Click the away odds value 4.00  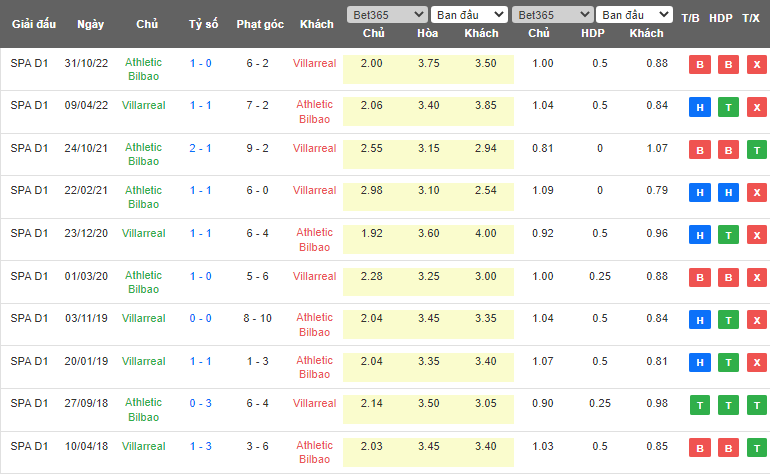click(x=486, y=233)
